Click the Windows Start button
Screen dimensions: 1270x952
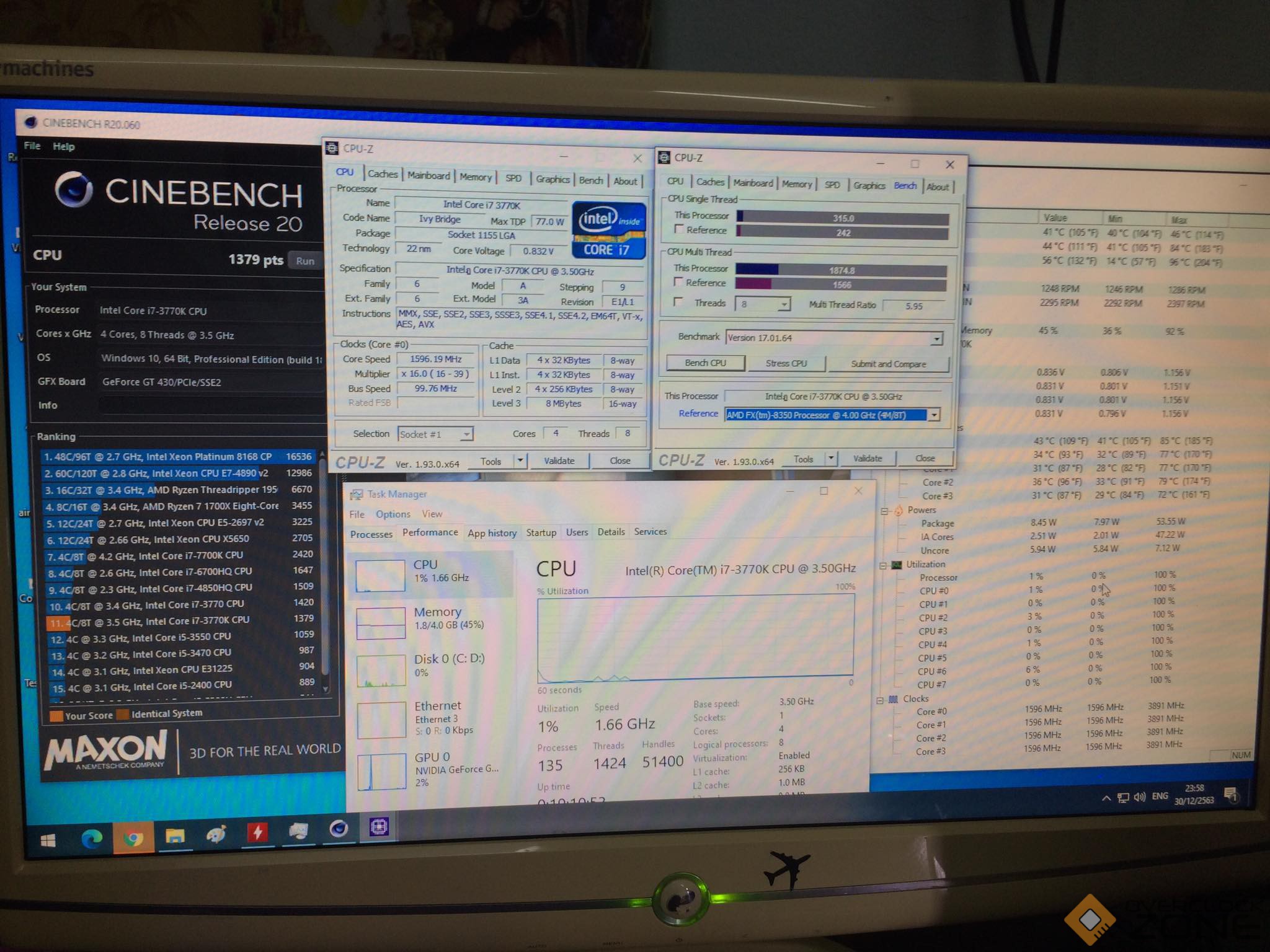coord(48,840)
